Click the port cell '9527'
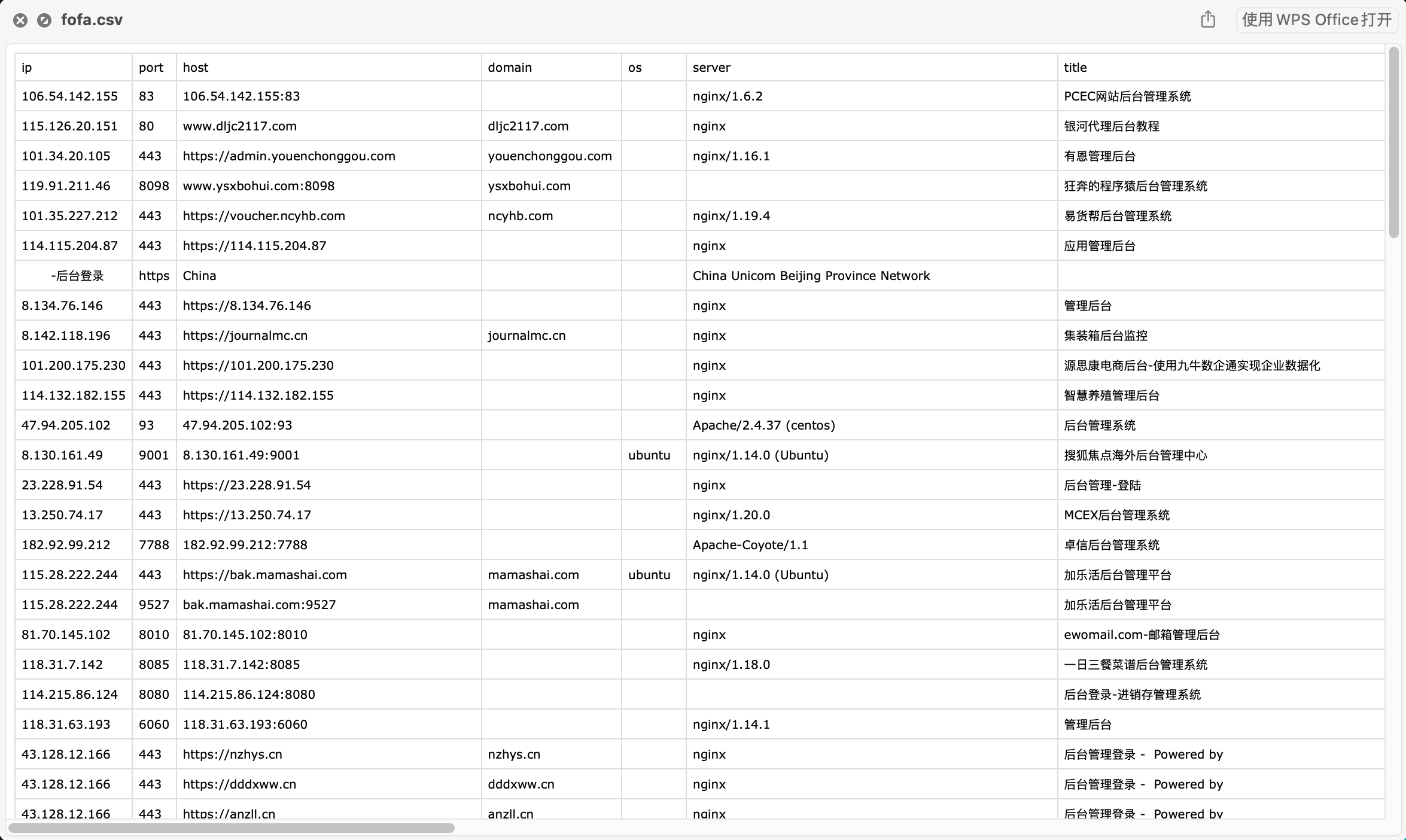 [154, 605]
